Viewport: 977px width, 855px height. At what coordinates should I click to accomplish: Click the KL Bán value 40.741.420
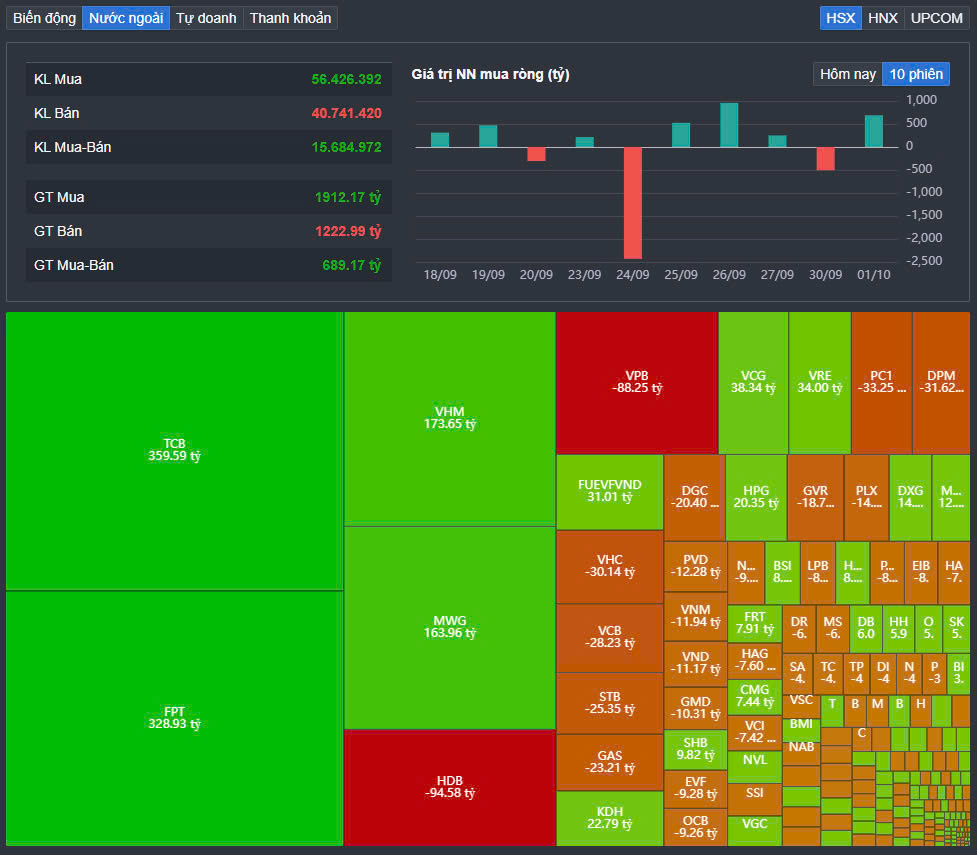point(346,113)
